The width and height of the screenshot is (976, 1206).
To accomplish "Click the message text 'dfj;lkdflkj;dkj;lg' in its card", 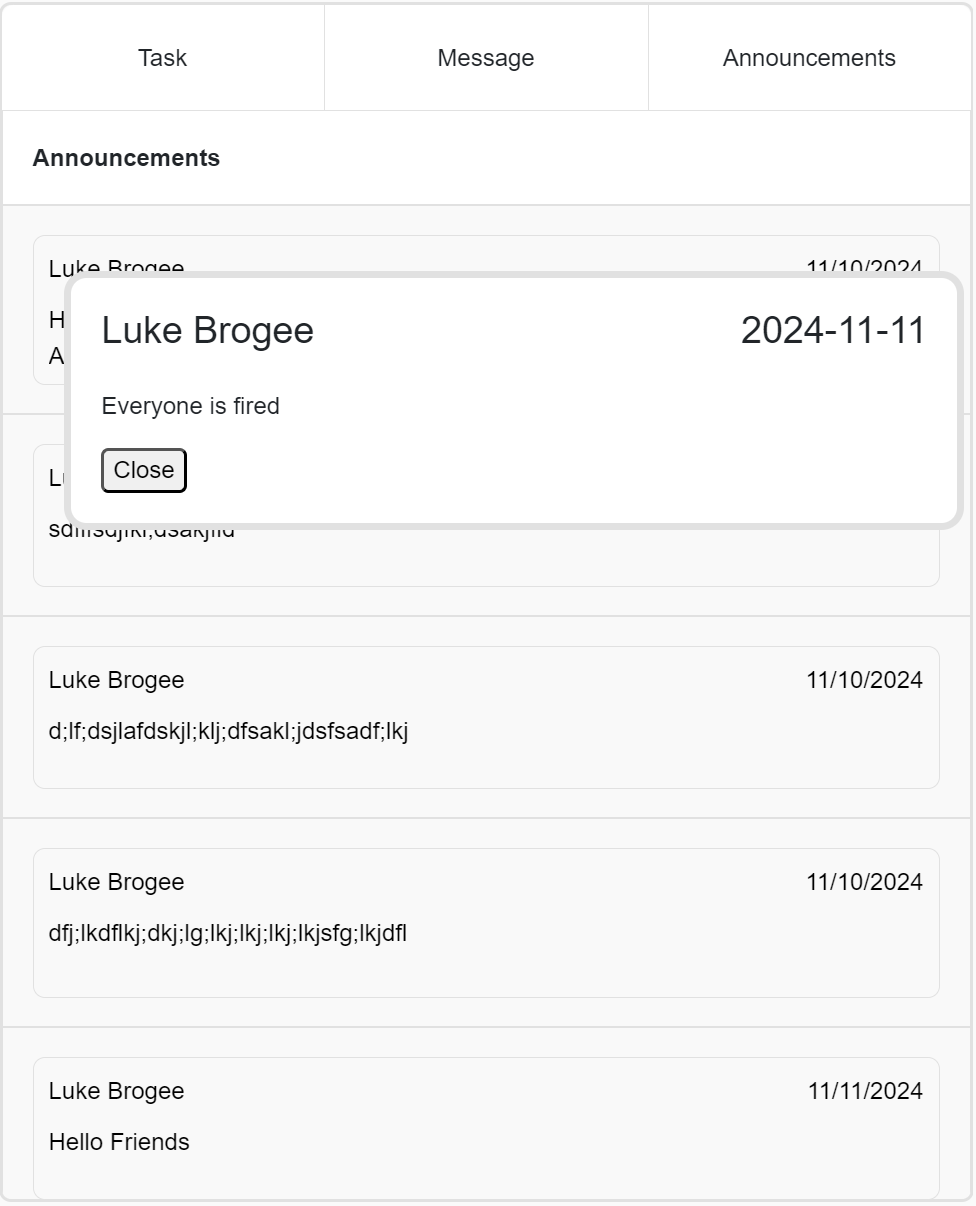I will (228, 934).
